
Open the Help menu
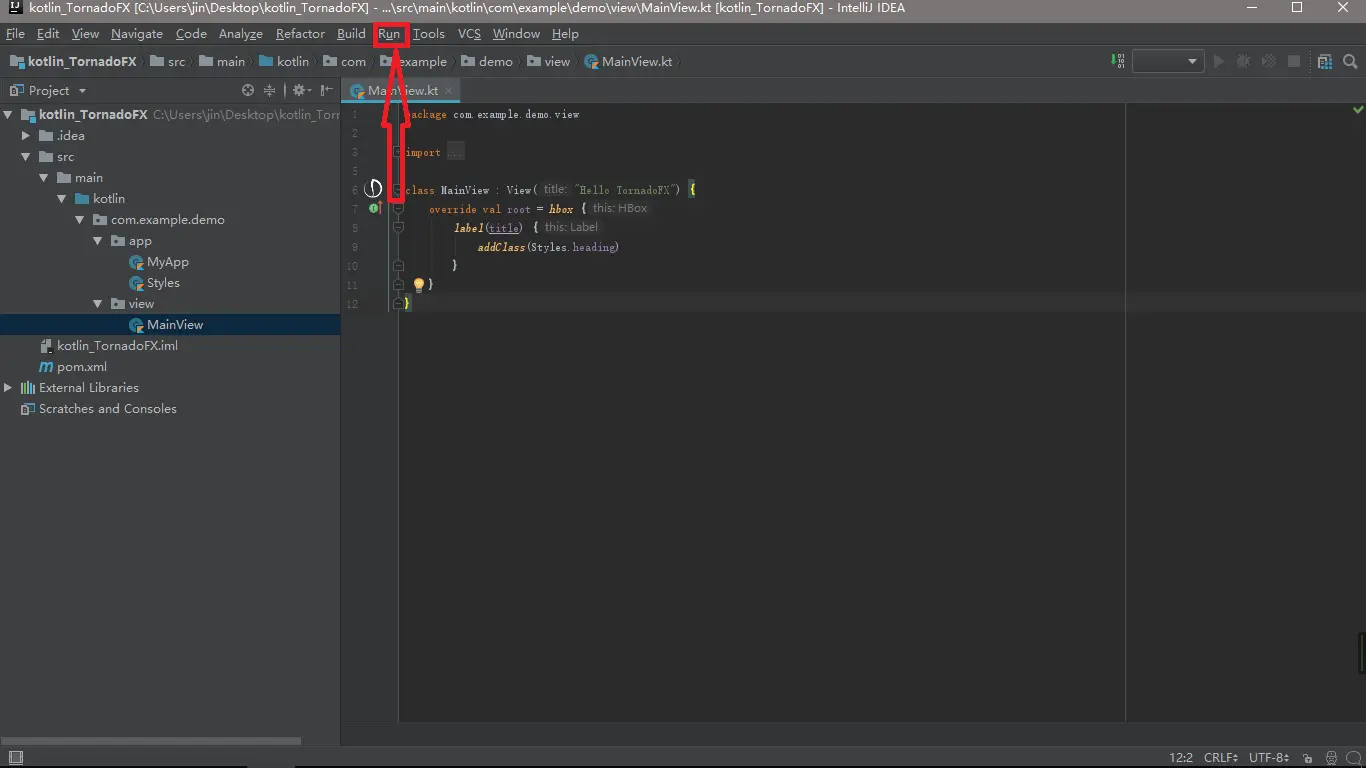565,34
